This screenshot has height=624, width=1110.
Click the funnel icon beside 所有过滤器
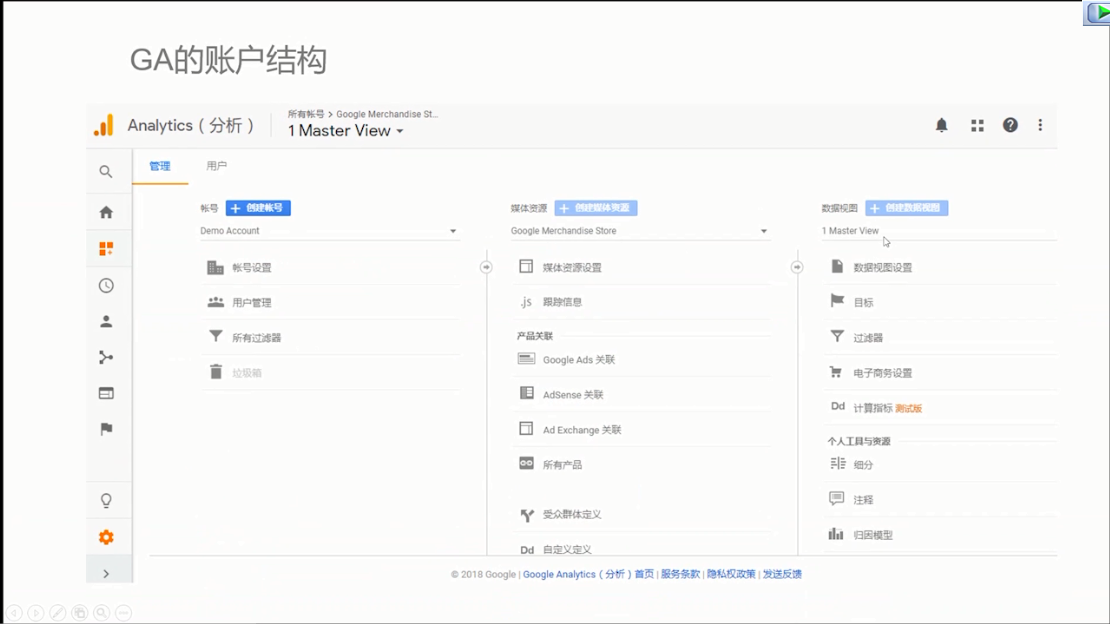(216, 336)
